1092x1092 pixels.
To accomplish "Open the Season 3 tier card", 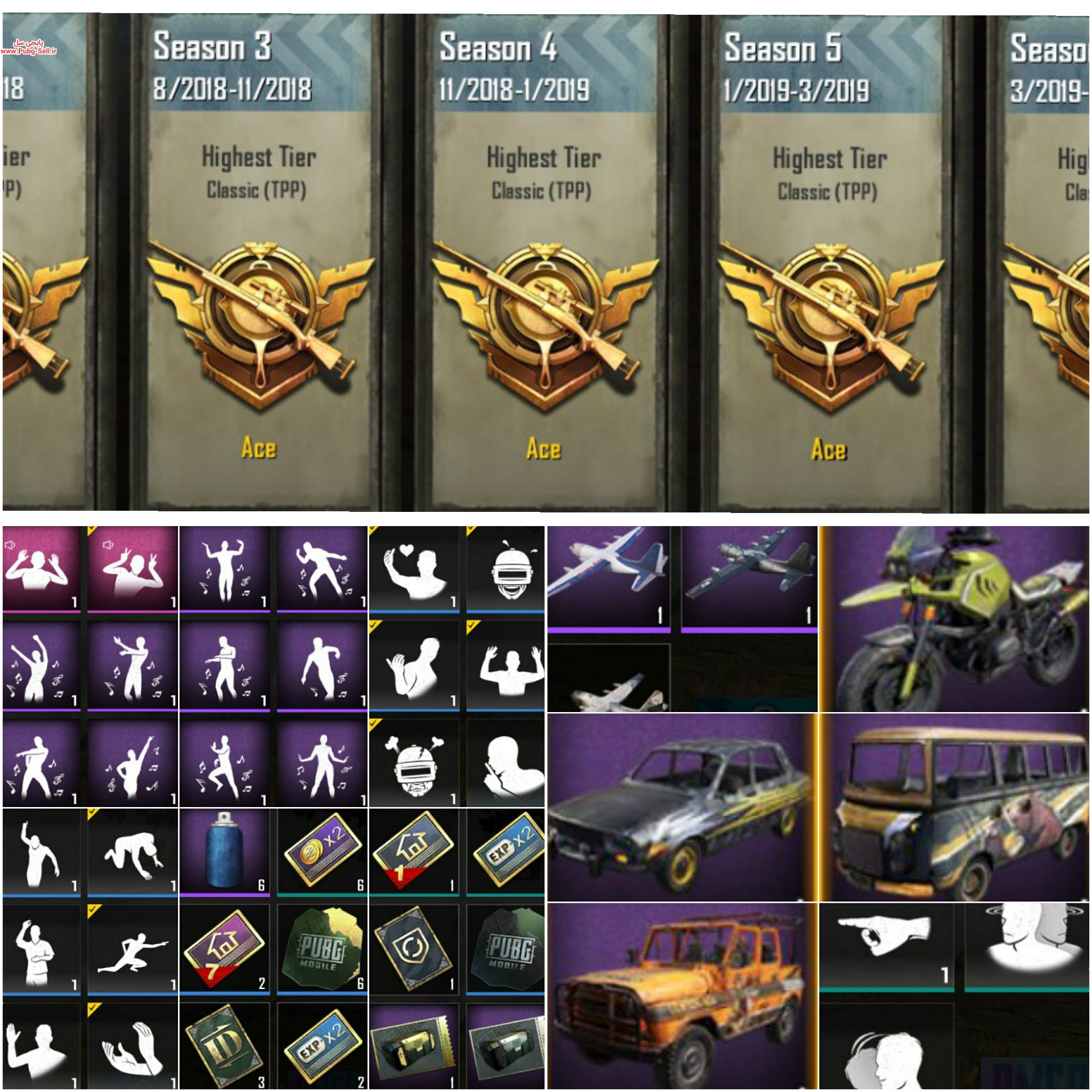I will click(x=259, y=262).
